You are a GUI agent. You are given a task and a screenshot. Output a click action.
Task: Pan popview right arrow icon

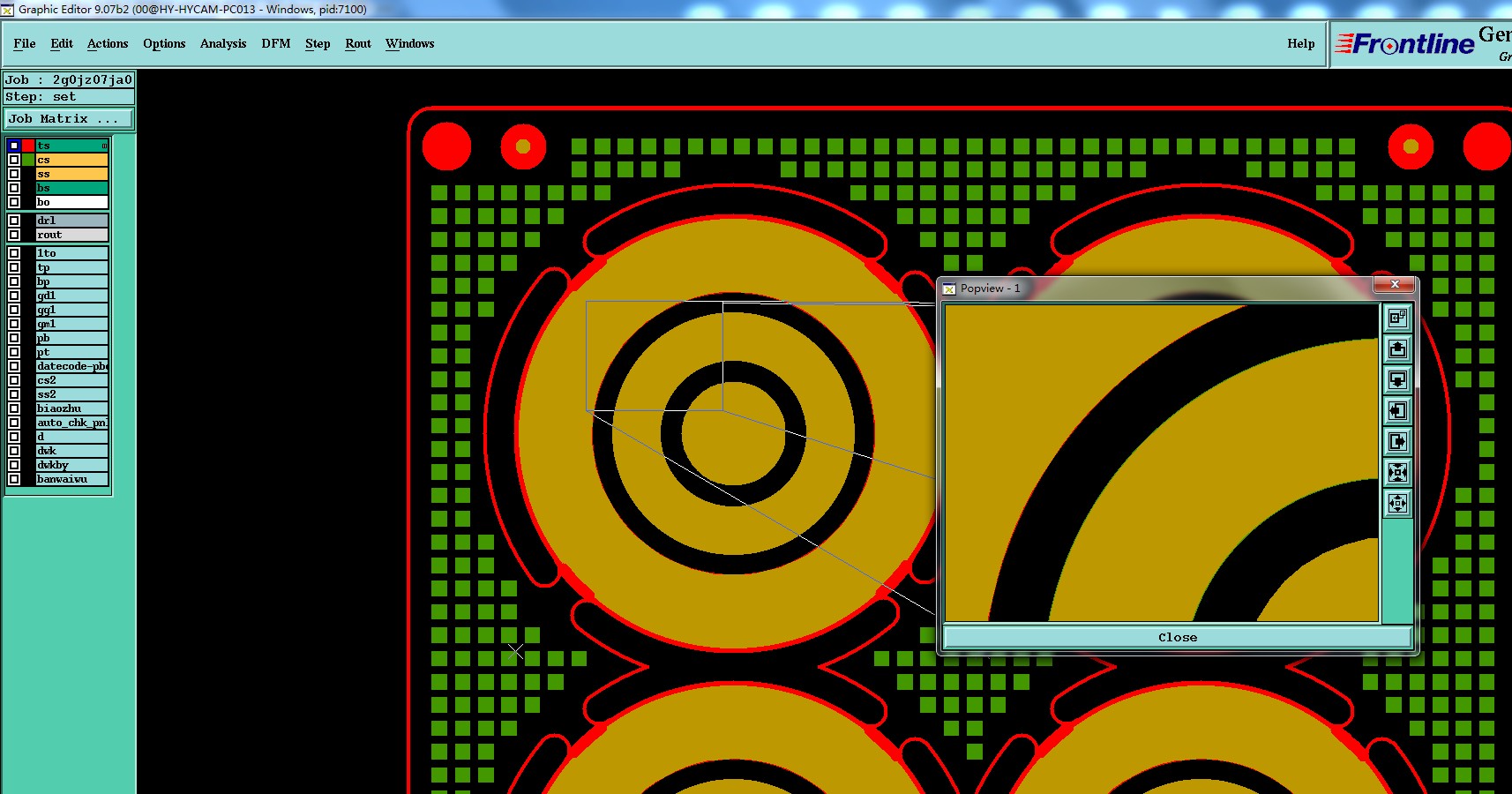[x=1397, y=441]
